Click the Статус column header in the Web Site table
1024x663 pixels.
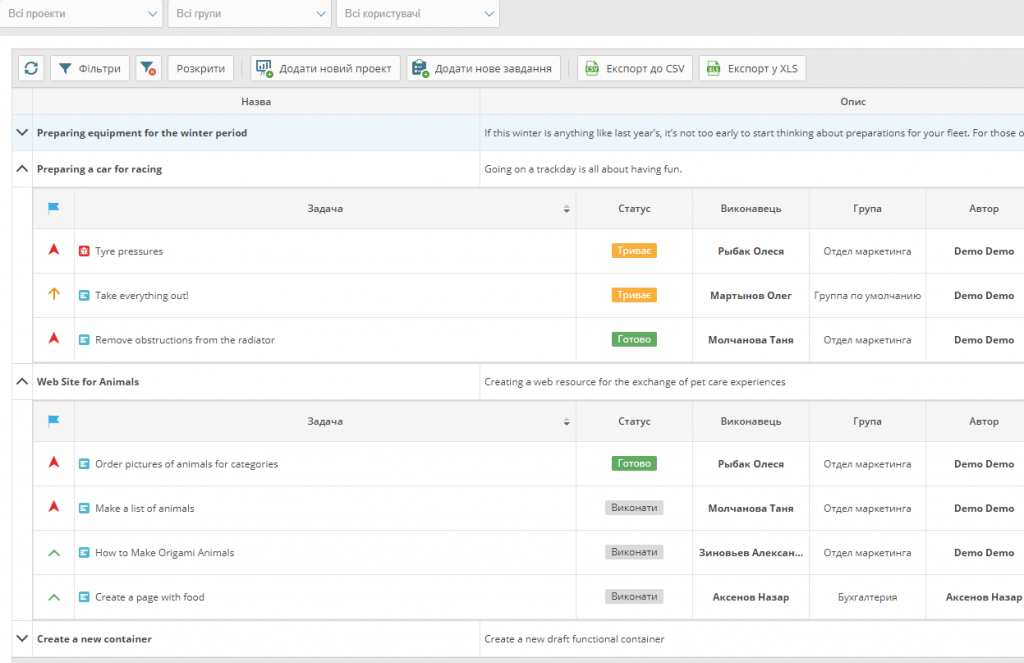tap(634, 421)
